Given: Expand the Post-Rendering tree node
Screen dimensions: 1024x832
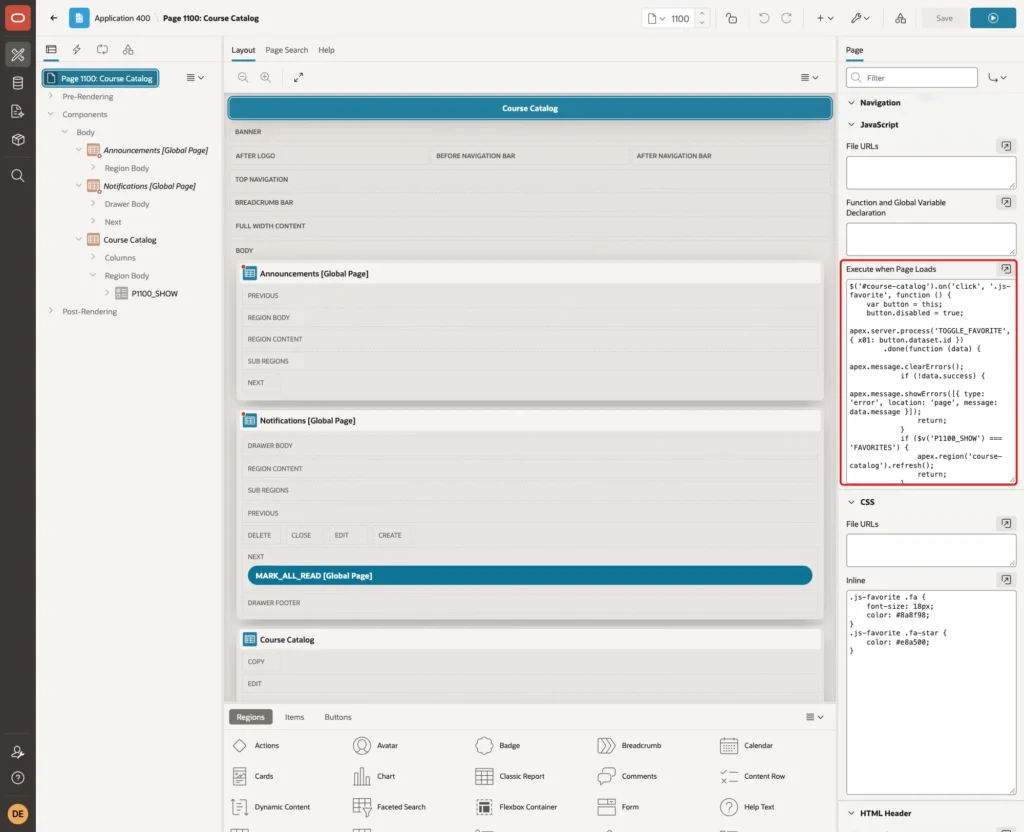Looking at the screenshot, I should 50,311.
